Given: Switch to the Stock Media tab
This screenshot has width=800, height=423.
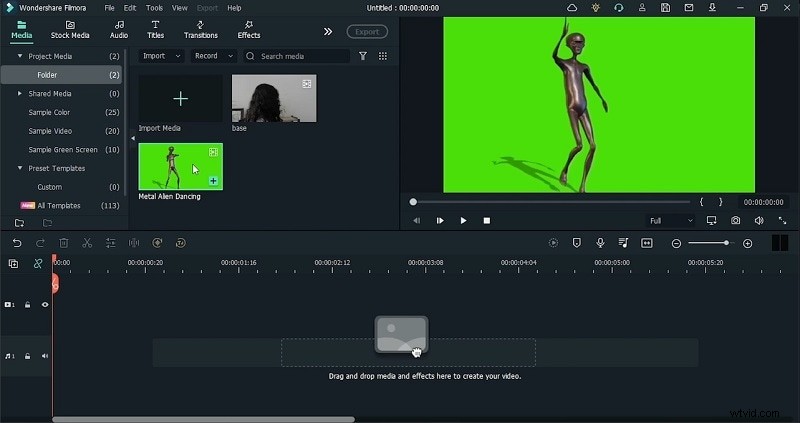Looking at the screenshot, I should (x=70, y=30).
